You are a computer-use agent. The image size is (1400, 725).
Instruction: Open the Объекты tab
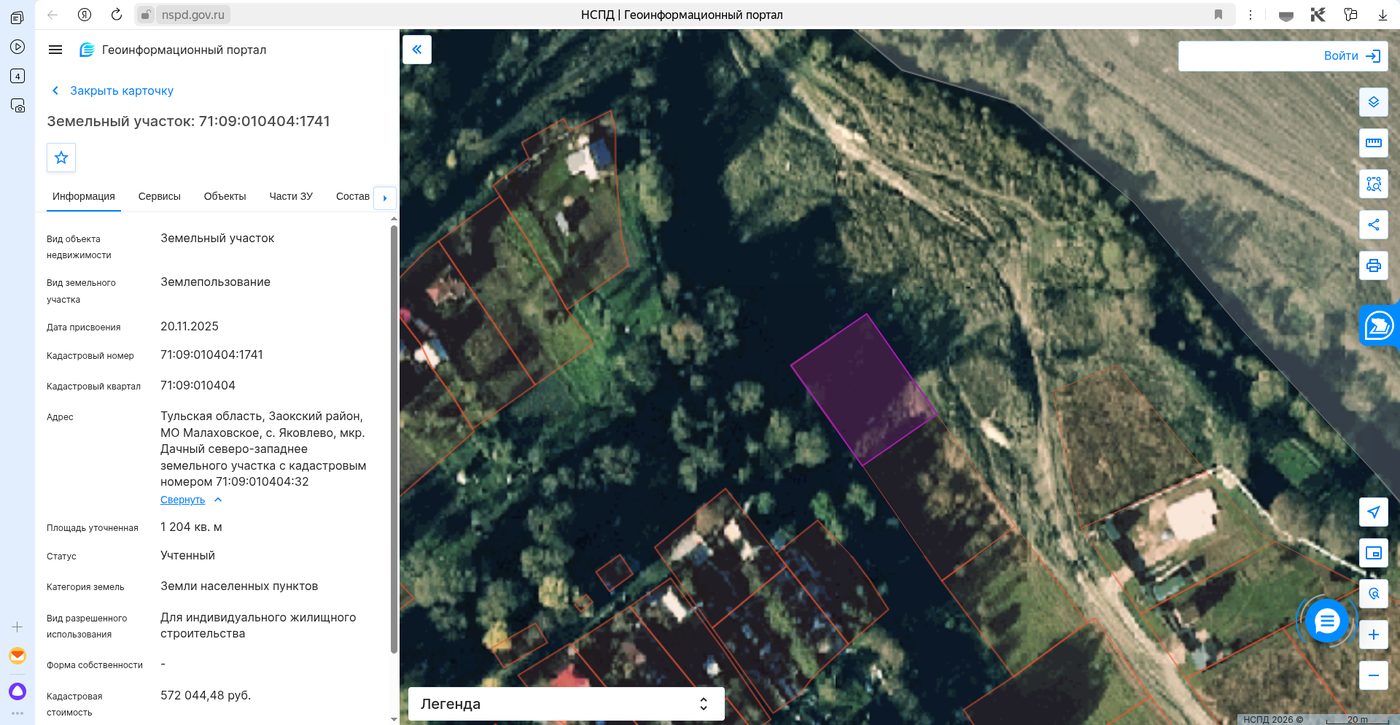[x=225, y=196]
